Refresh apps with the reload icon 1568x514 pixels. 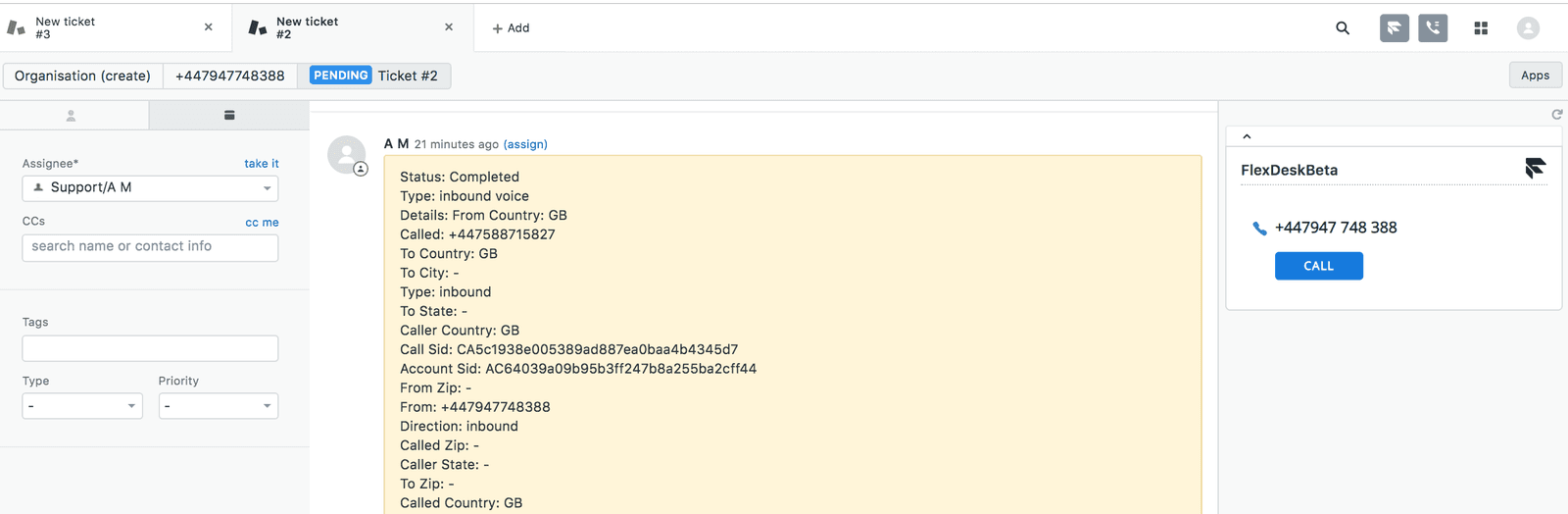coord(1556,115)
